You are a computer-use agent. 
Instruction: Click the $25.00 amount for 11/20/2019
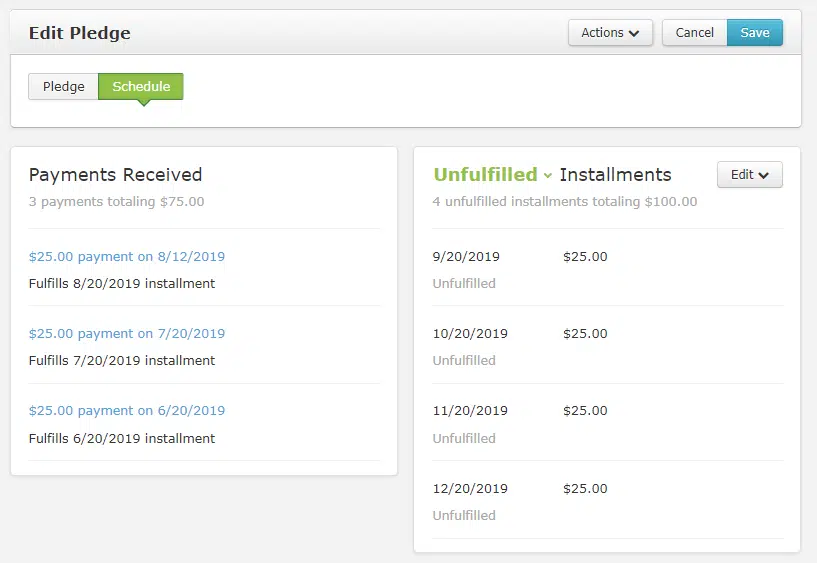click(585, 411)
